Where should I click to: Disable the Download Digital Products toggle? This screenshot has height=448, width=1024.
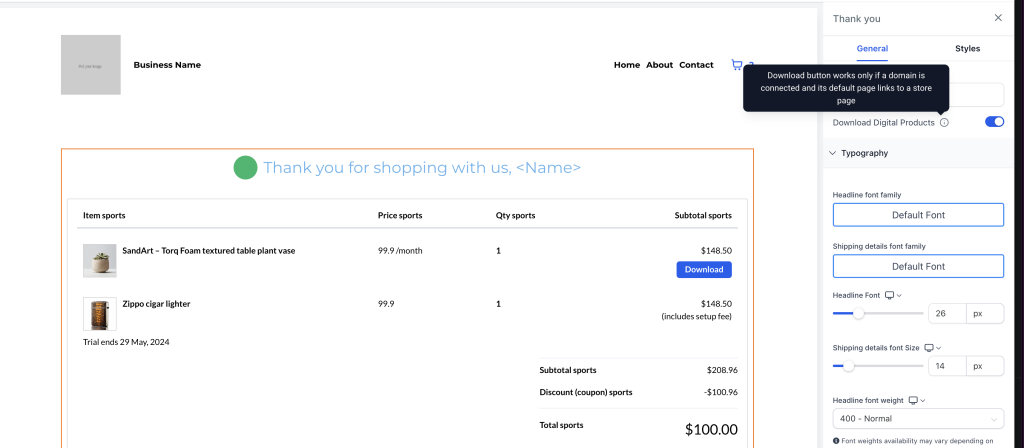click(x=994, y=122)
